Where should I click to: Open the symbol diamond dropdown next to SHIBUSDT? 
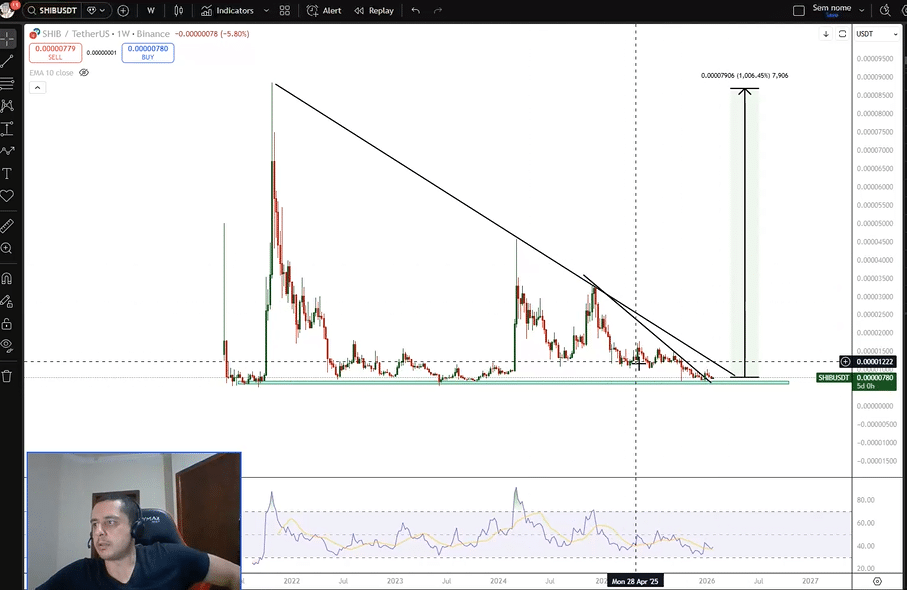tap(96, 10)
